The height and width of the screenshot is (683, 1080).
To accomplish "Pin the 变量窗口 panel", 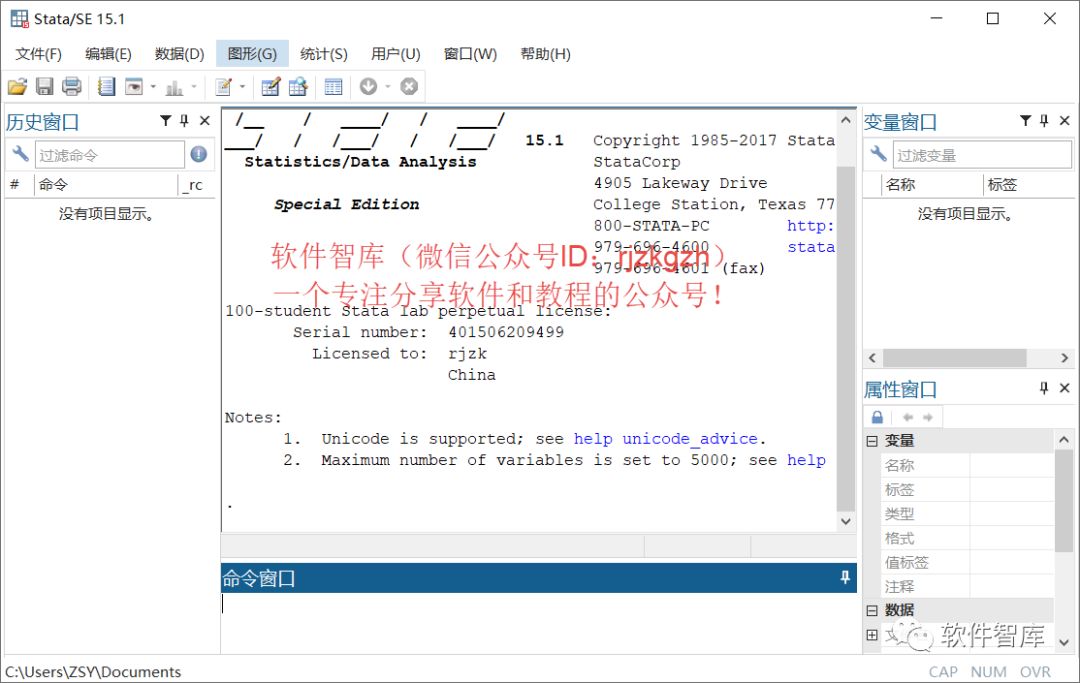I will coord(1044,120).
